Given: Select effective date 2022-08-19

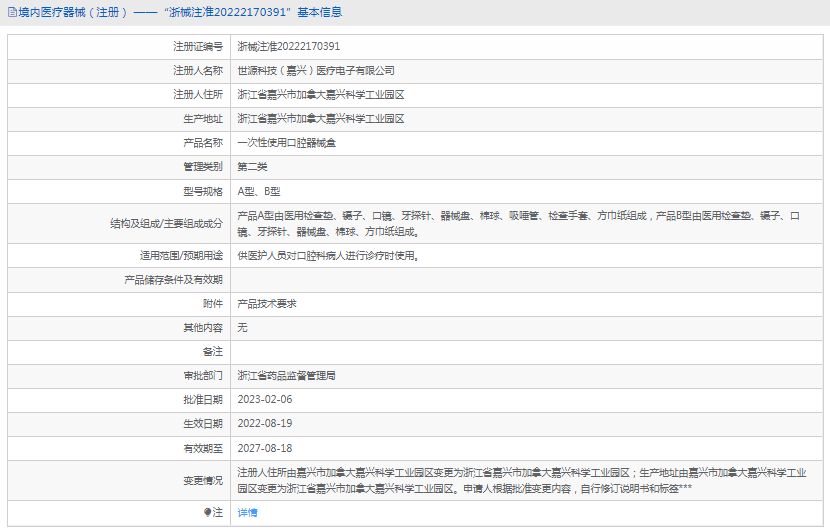Looking at the screenshot, I should (265, 423).
